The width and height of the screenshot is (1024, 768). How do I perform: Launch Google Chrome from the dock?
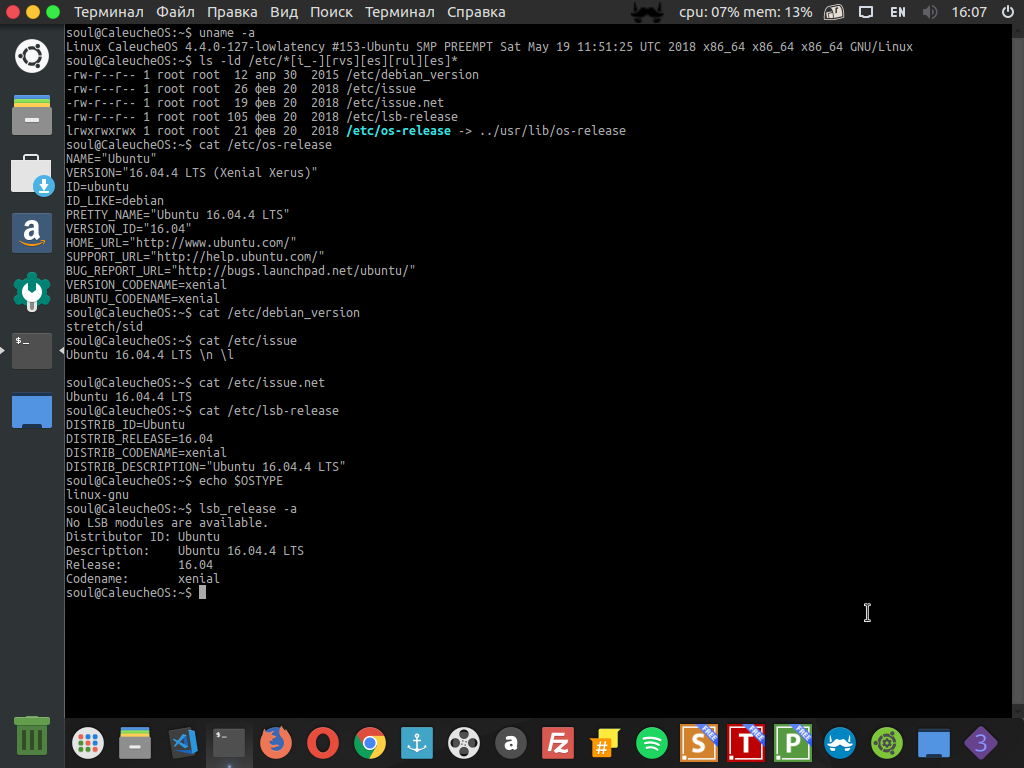[370, 743]
